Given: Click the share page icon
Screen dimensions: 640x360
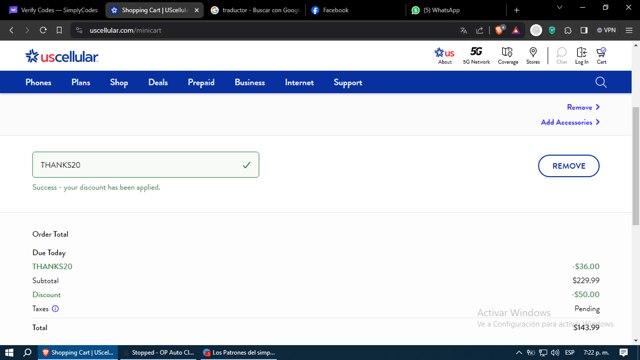Looking at the screenshot, I should [480, 30].
